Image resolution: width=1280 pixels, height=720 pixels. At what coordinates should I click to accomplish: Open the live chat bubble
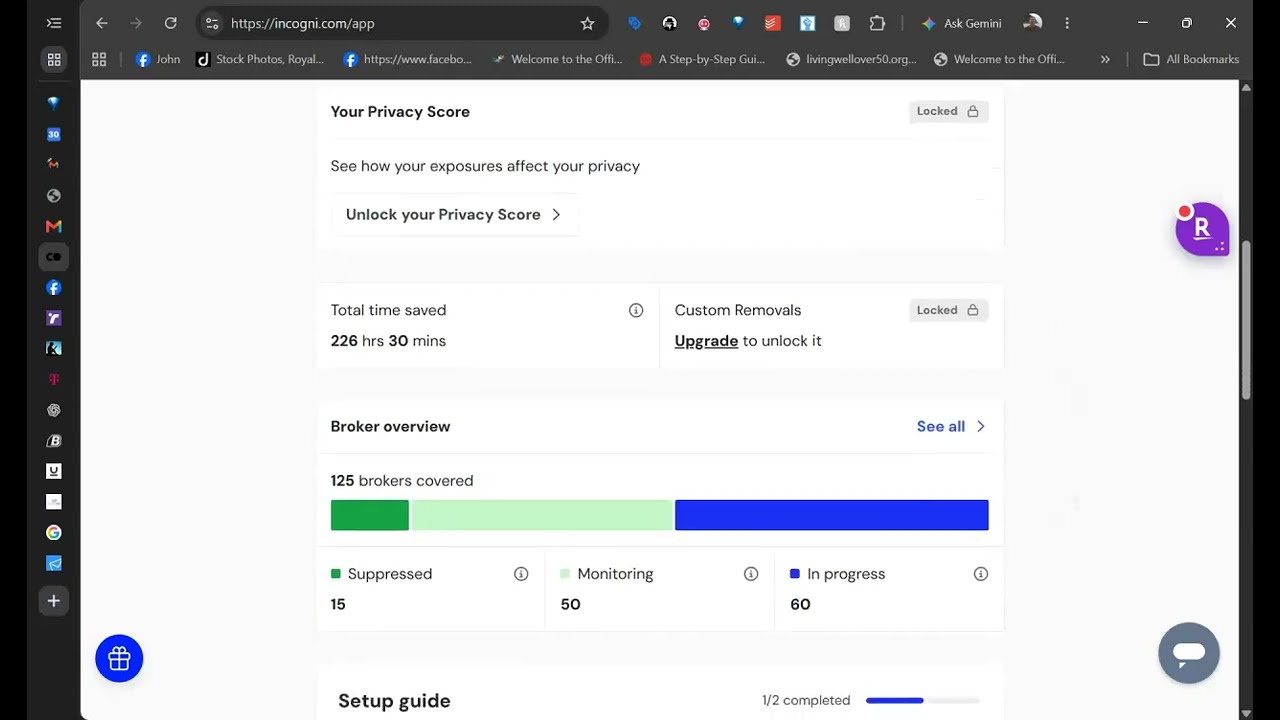coord(1189,653)
